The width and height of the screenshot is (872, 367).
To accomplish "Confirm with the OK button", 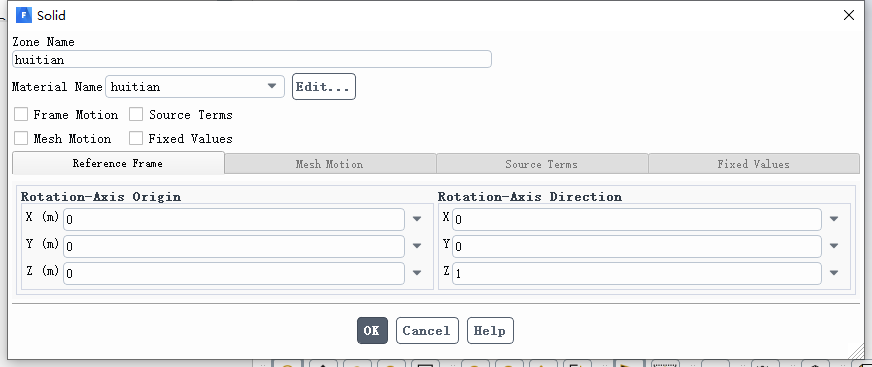I will click(x=372, y=331).
